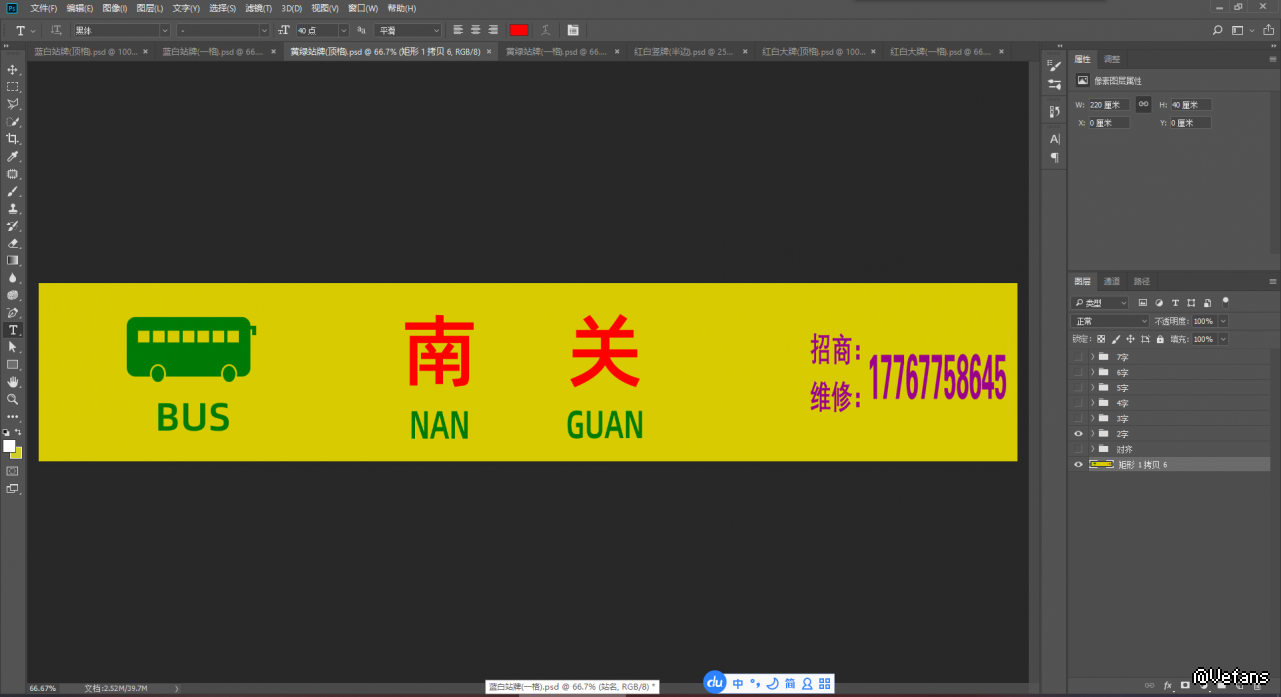Select the Spot Healing Brush tool
The height and width of the screenshot is (697, 1281).
[13, 174]
